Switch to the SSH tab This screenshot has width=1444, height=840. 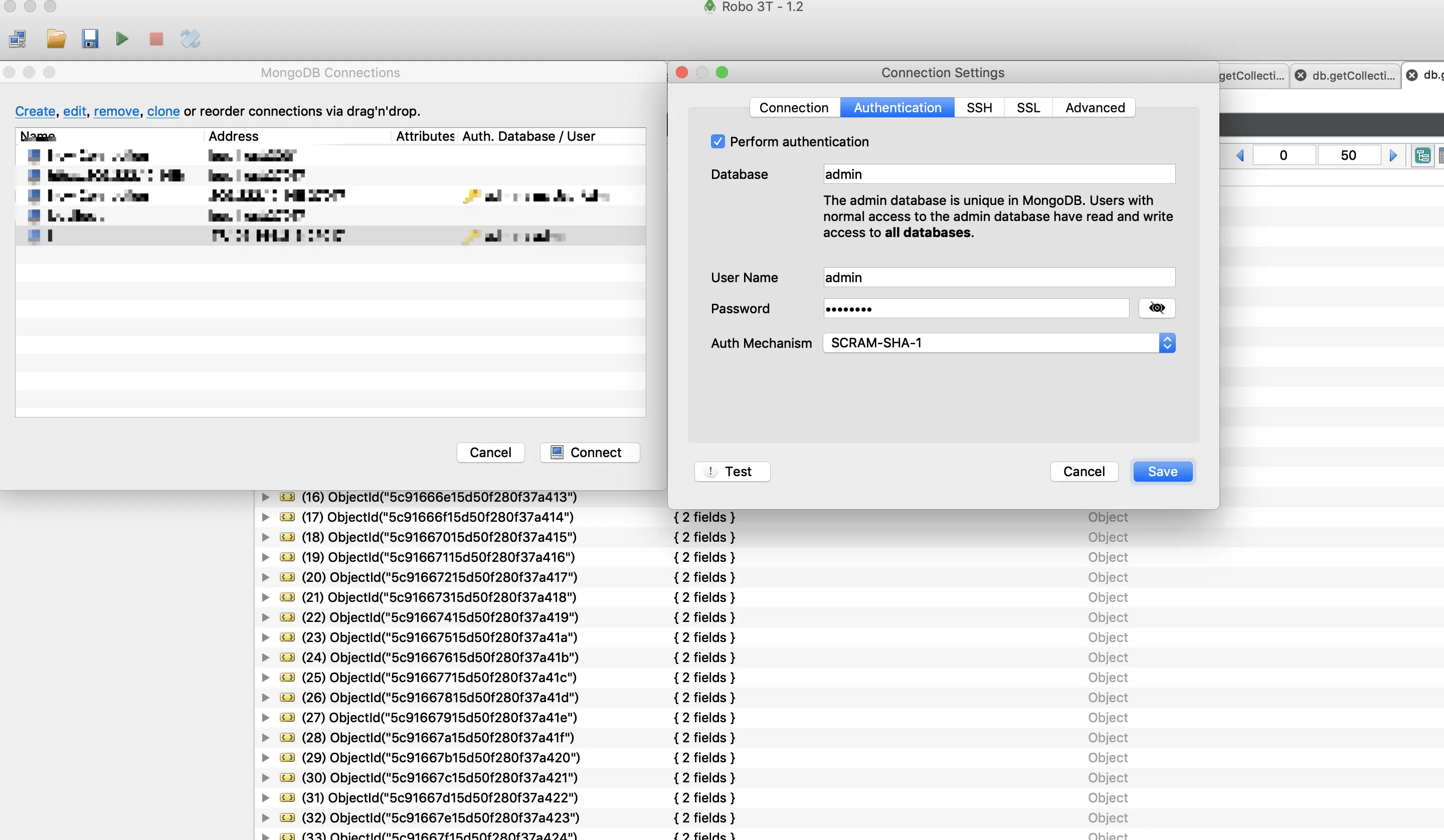click(x=979, y=108)
